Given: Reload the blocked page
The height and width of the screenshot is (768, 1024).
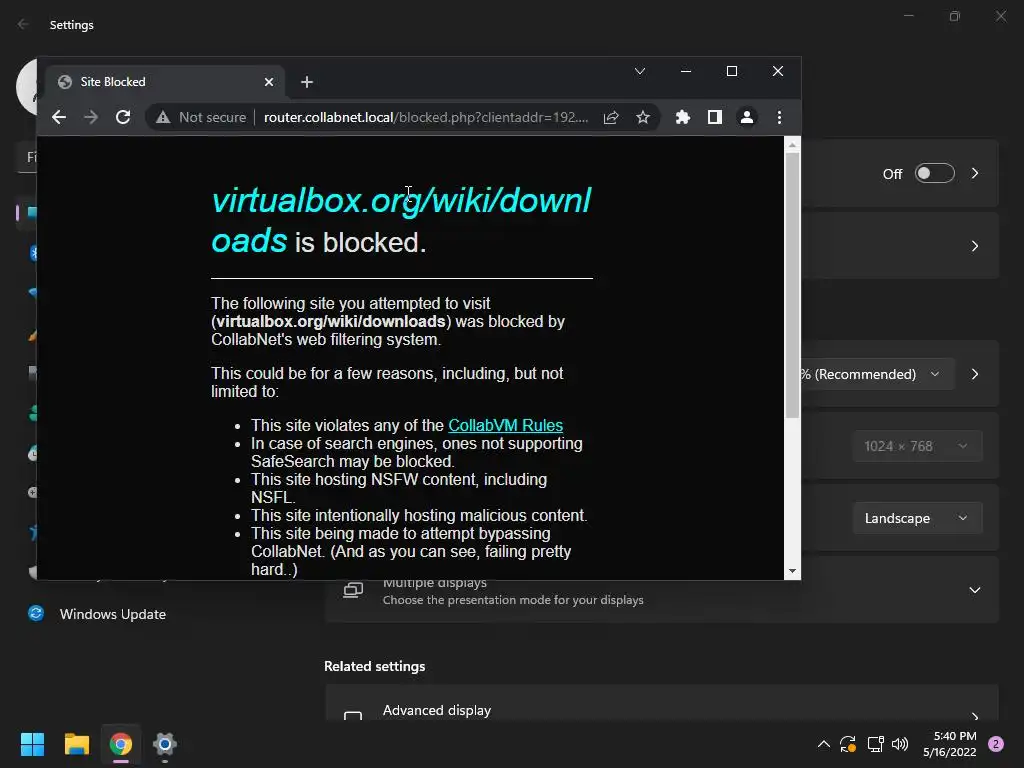Looking at the screenshot, I should pyautogui.click(x=123, y=118).
